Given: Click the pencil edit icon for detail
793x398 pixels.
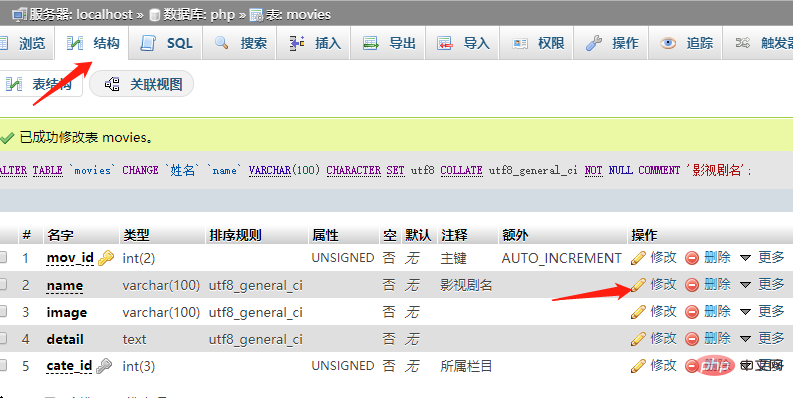Looking at the screenshot, I should (x=638, y=338).
